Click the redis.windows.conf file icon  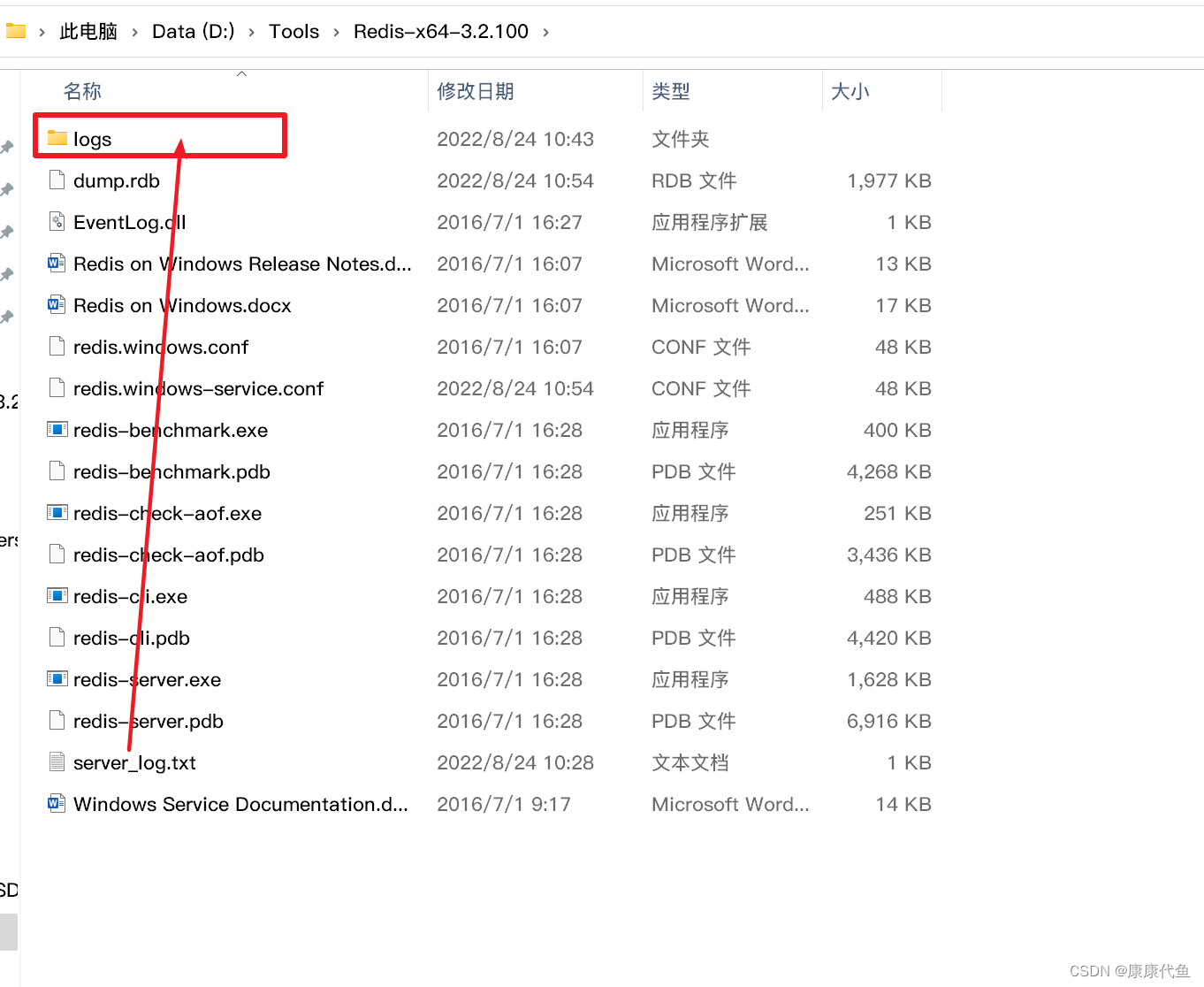coord(57,346)
